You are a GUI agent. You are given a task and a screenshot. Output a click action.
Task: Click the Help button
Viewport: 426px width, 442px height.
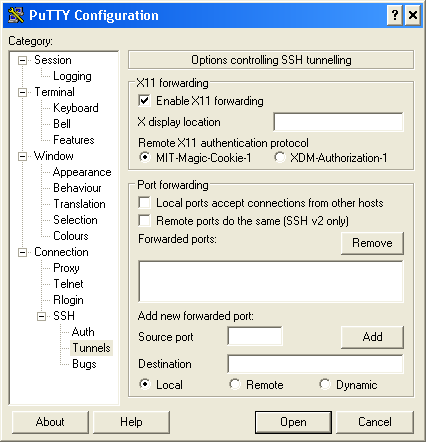point(131,422)
